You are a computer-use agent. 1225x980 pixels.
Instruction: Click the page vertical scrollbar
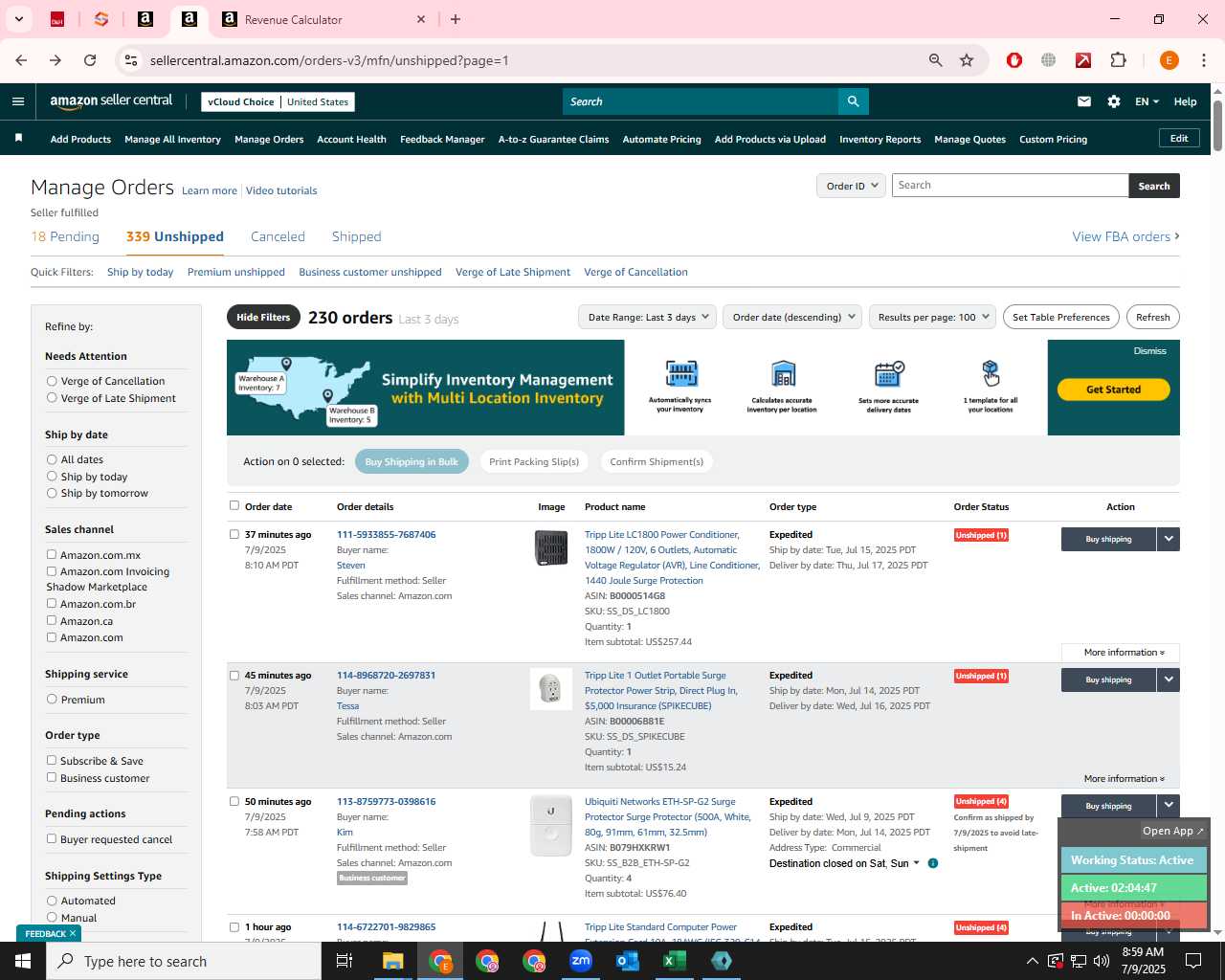[1217, 124]
